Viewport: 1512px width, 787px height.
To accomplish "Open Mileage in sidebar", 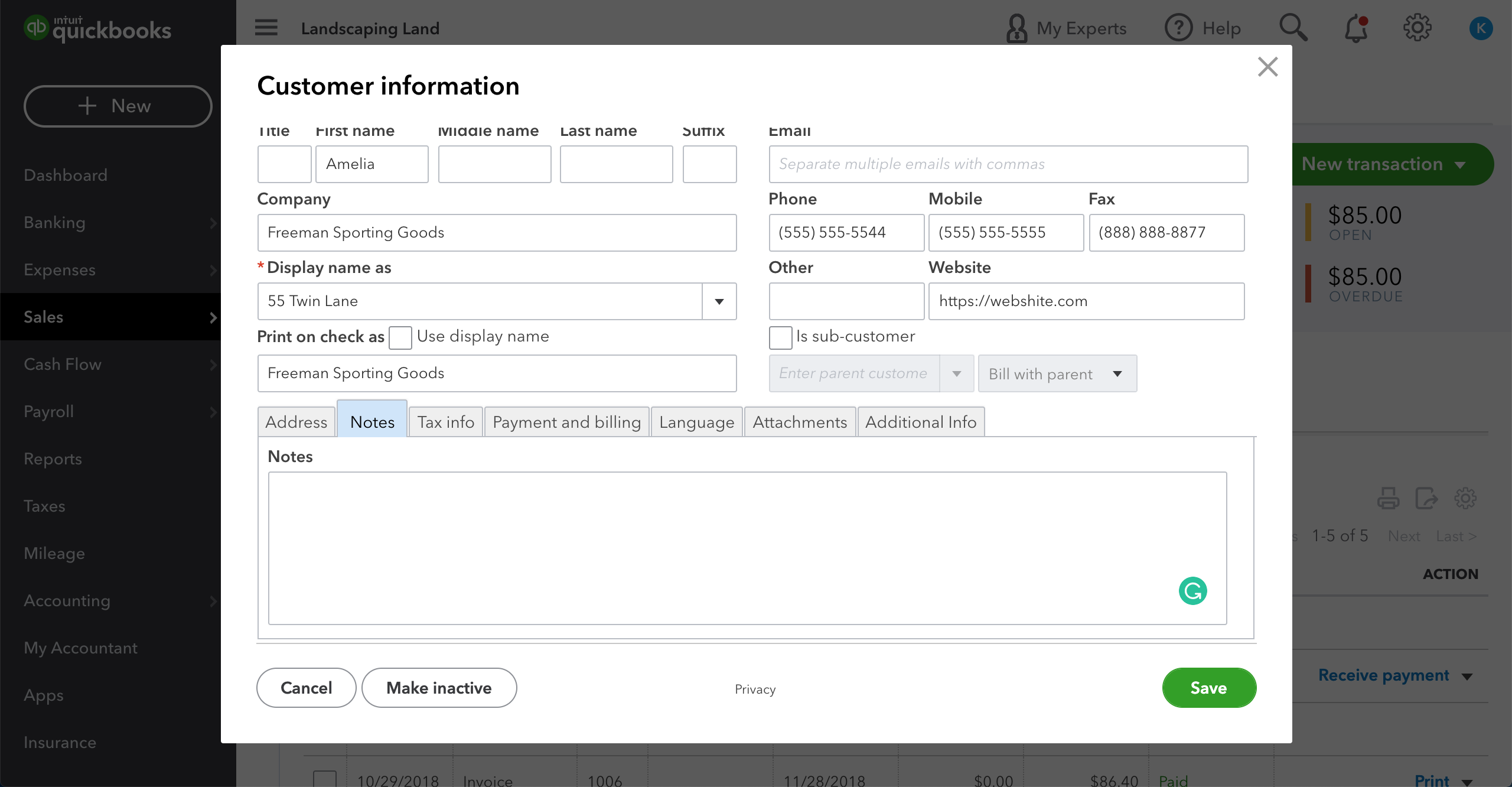I will point(54,554).
